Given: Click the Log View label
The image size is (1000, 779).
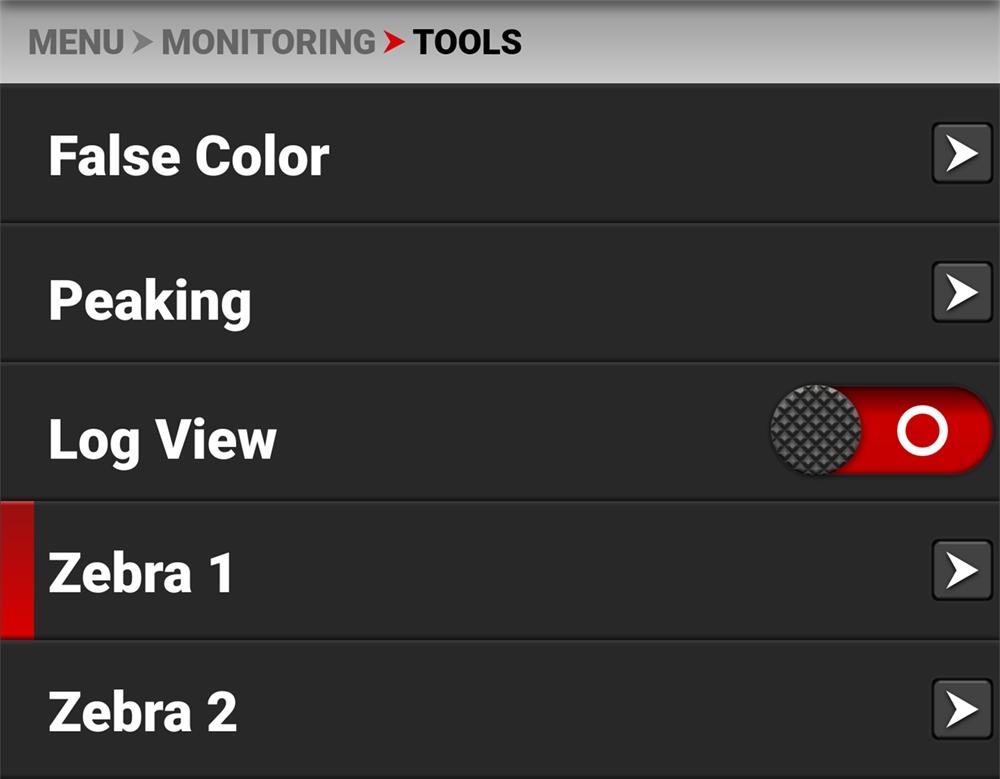Looking at the screenshot, I should click(x=162, y=439).
